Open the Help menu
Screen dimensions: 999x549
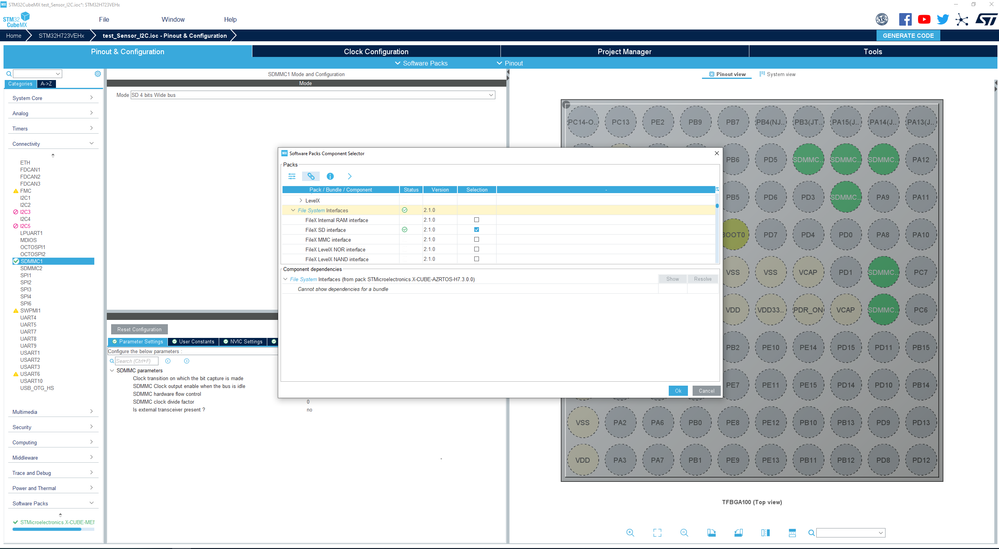[230, 20]
